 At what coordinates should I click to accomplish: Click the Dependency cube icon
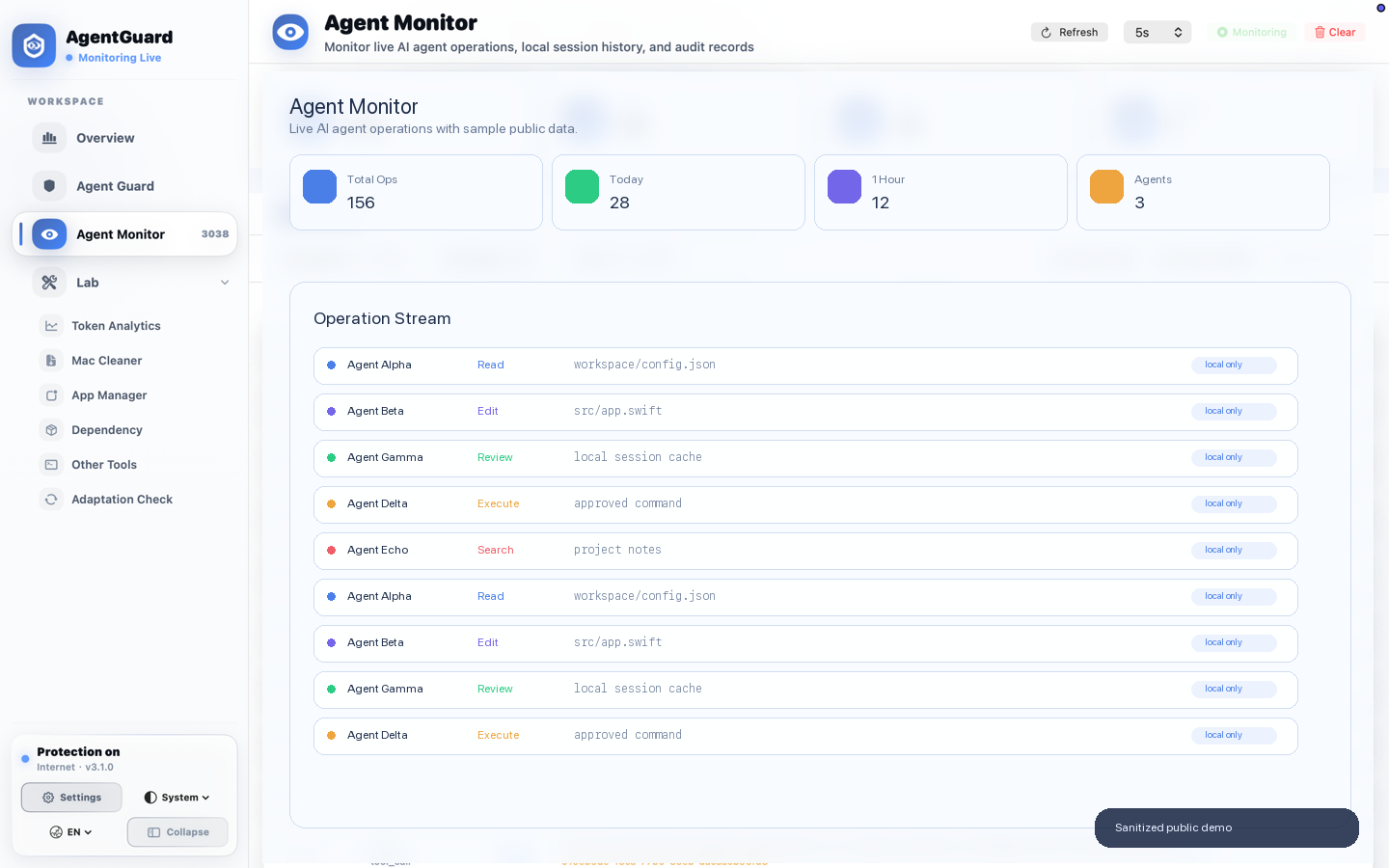pos(51,430)
